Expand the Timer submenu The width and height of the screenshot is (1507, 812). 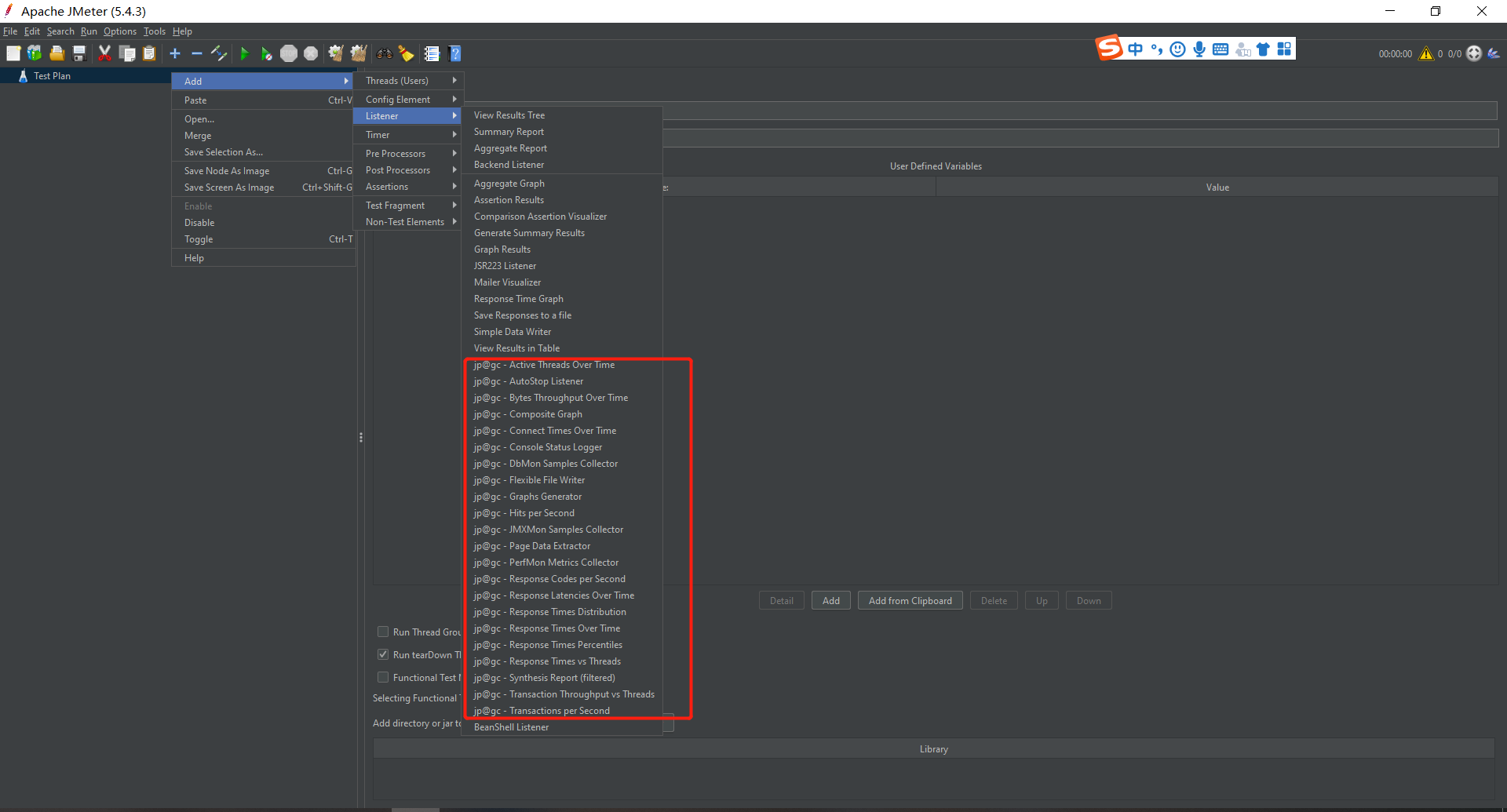pos(409,135)
